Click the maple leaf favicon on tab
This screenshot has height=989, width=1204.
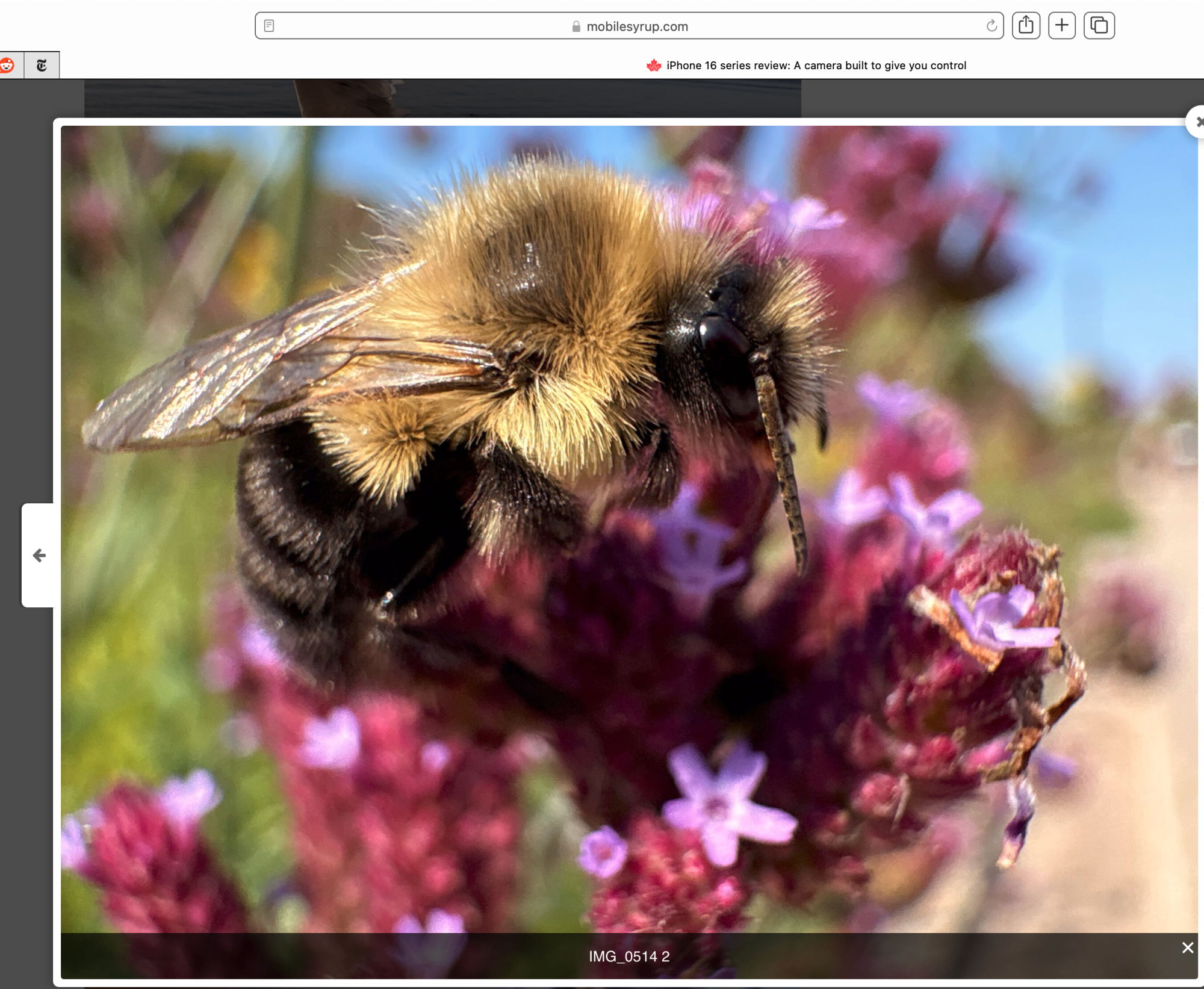[x=654, y=66]
